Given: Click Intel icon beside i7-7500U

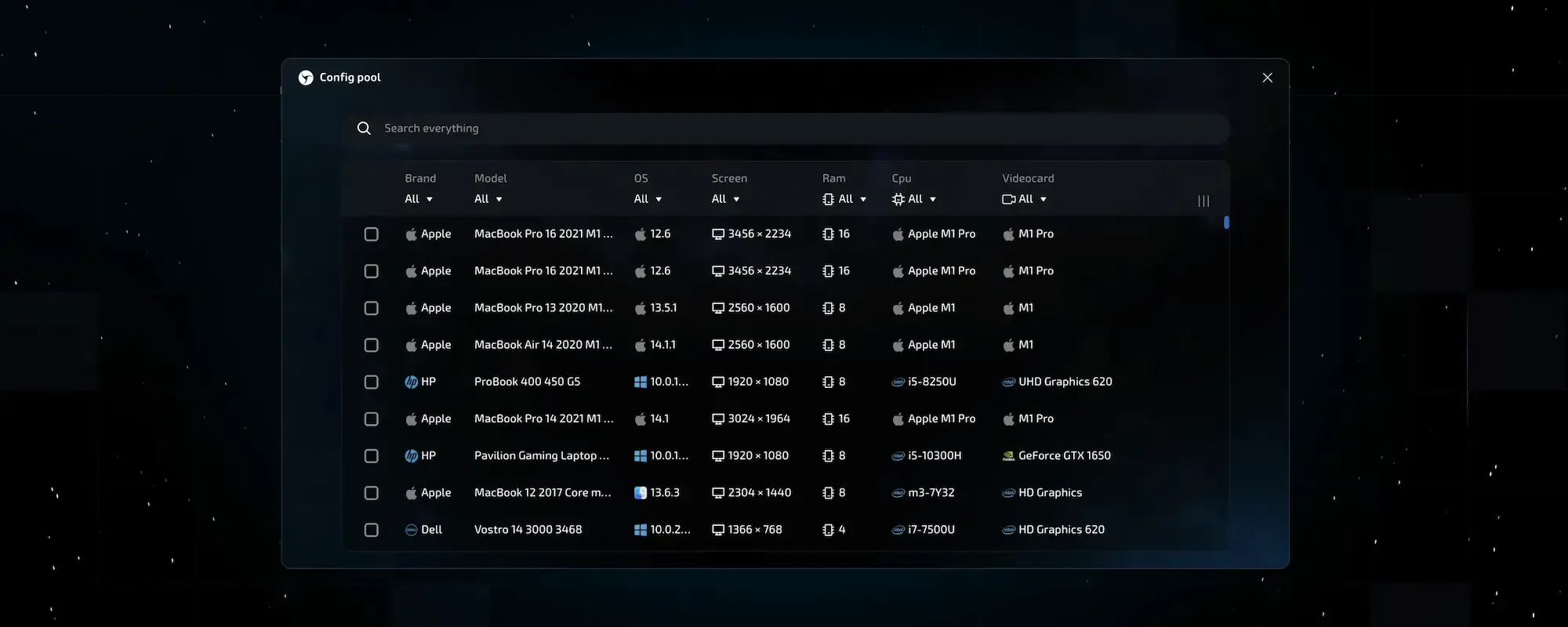Looking at the screenshot, I should (898, 530).
